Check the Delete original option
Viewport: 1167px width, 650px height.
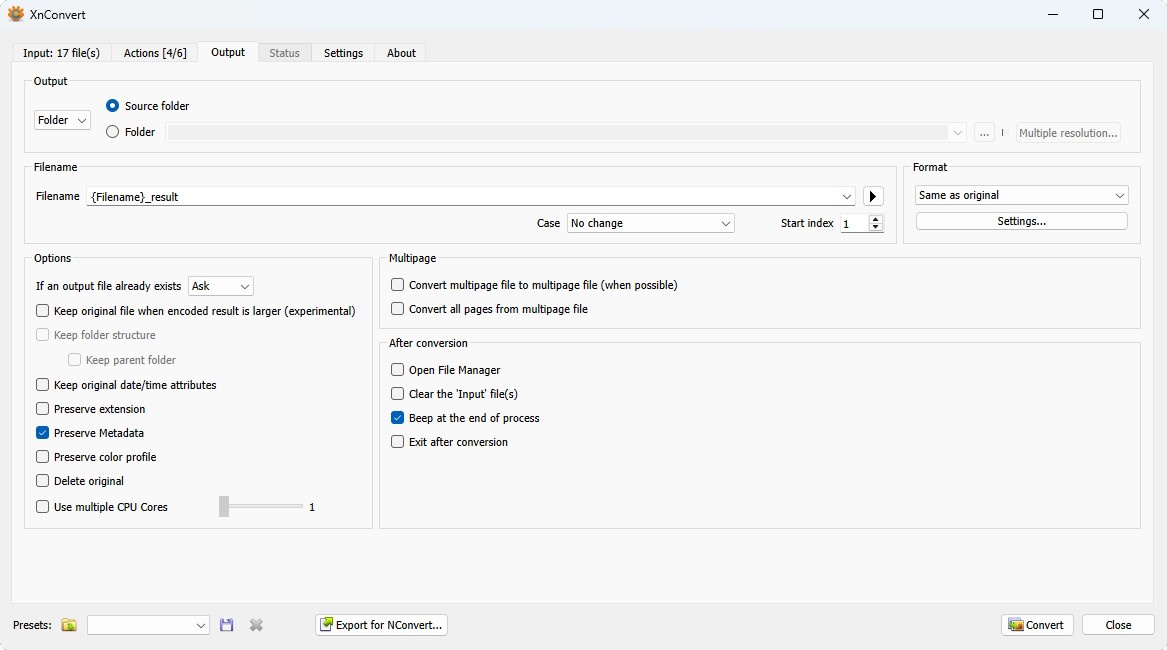point(42,481)
